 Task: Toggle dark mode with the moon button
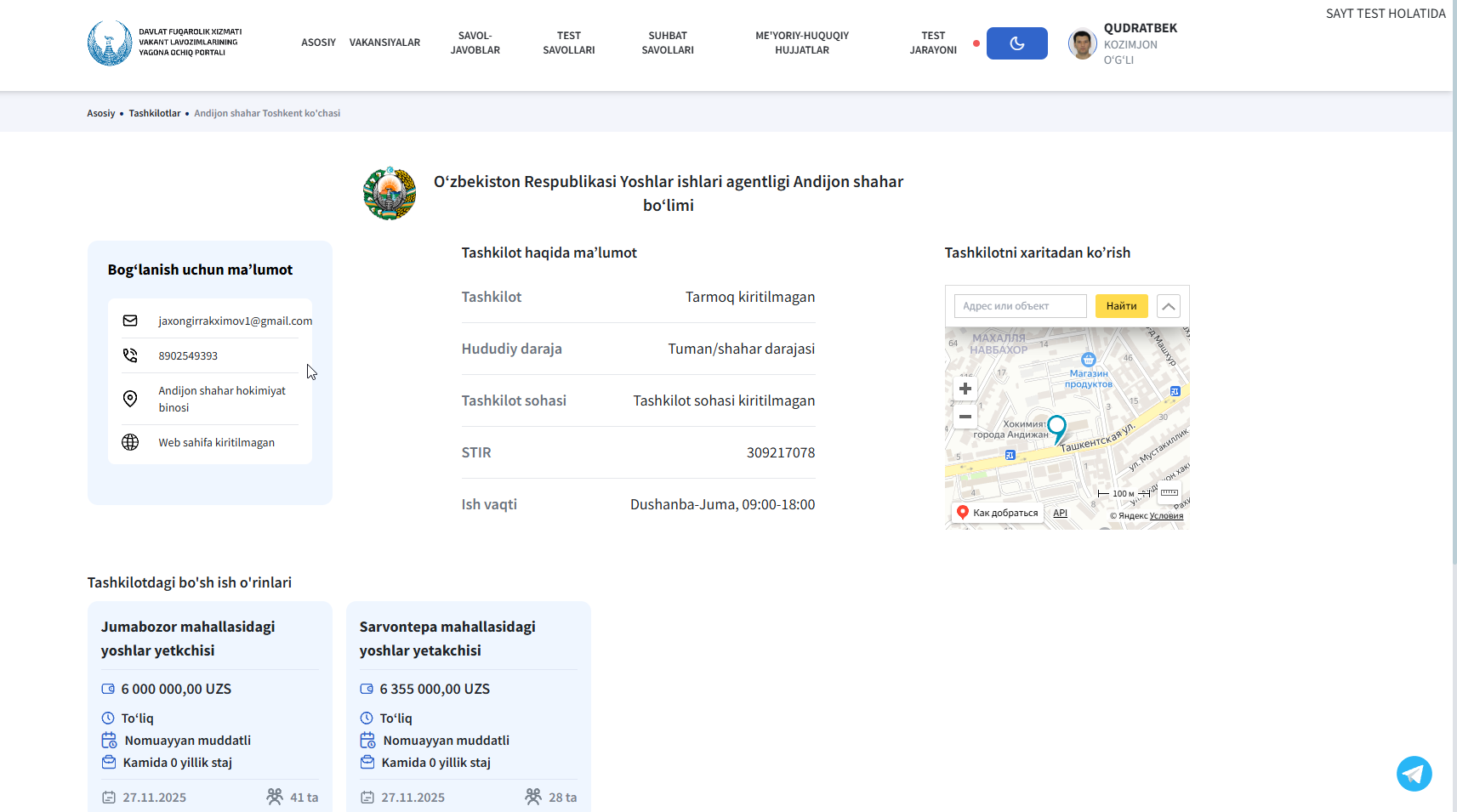(1016, 43)
